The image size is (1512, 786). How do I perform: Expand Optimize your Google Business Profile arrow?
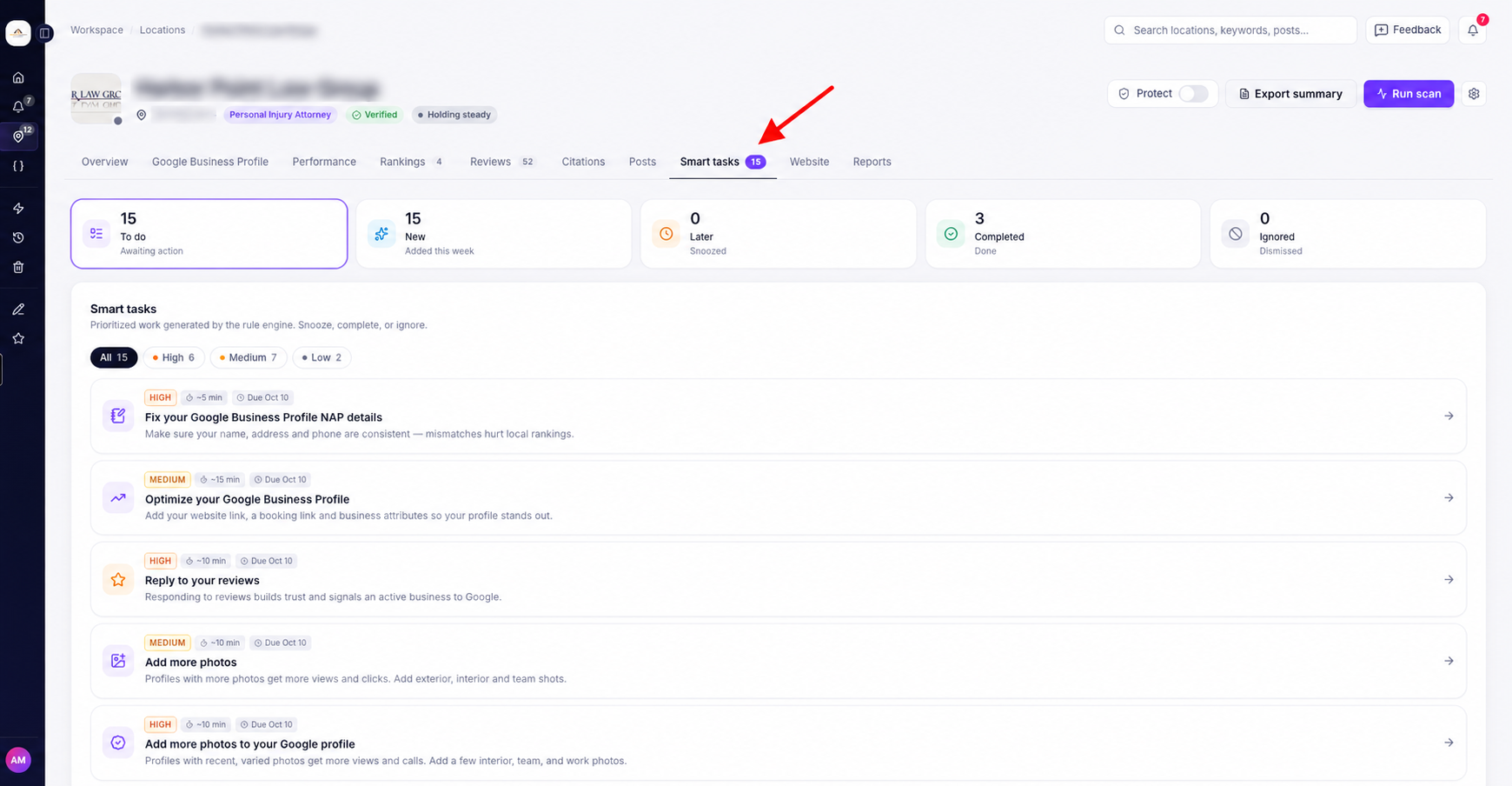coord(1449,497)
